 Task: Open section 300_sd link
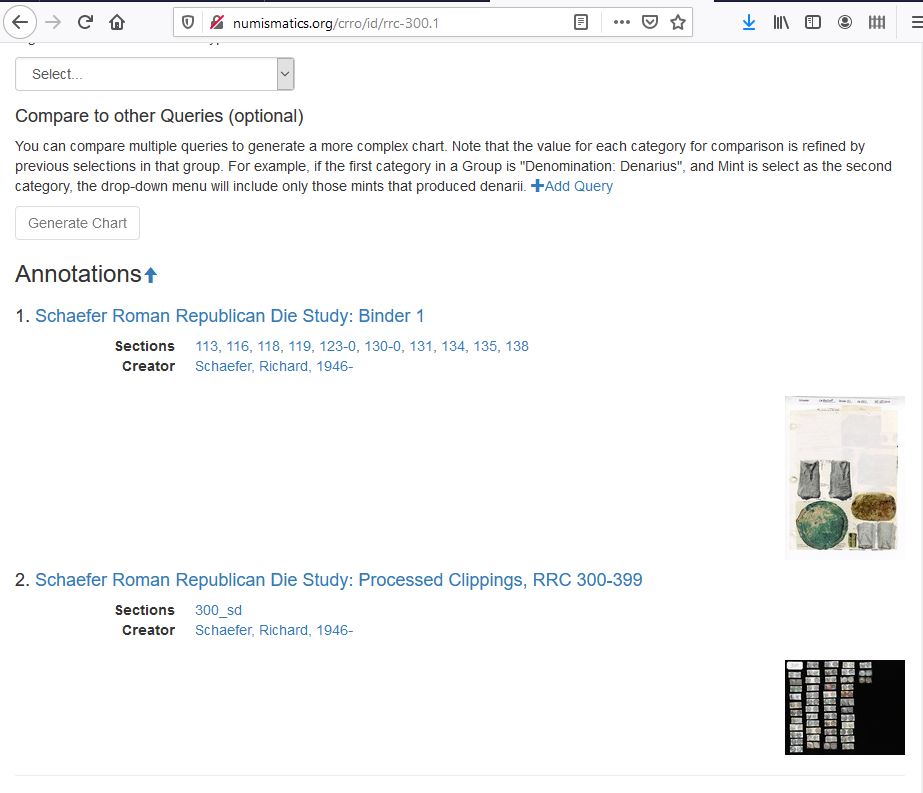click(218, 610)
